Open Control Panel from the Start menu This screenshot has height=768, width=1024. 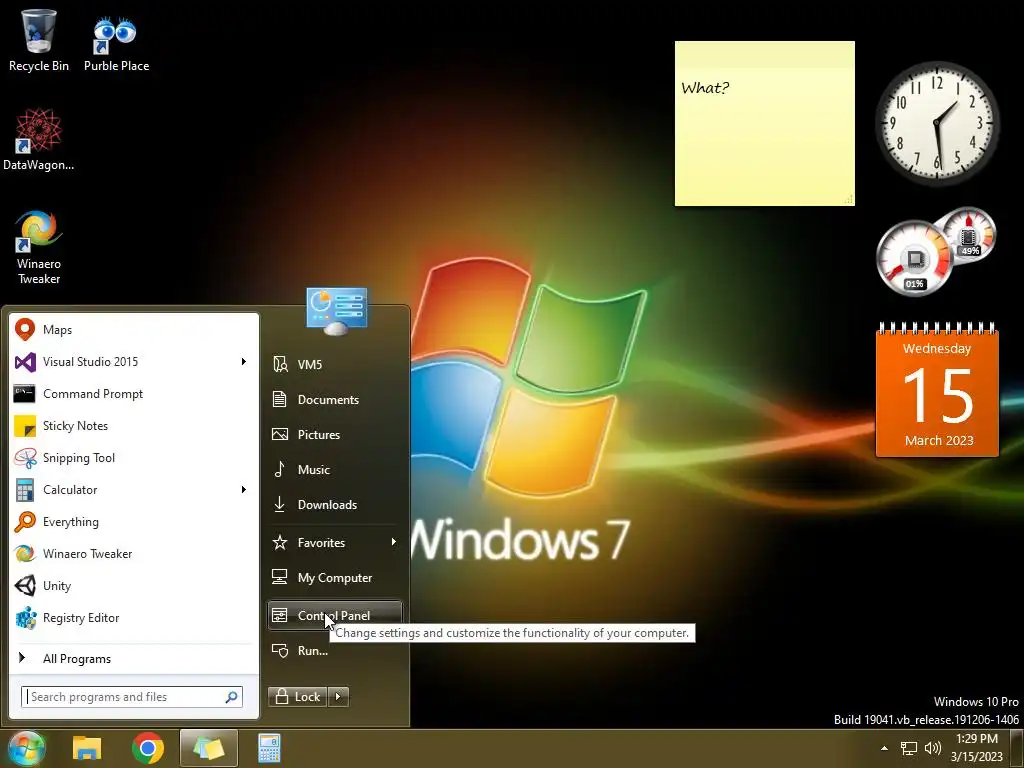[334, 616]
